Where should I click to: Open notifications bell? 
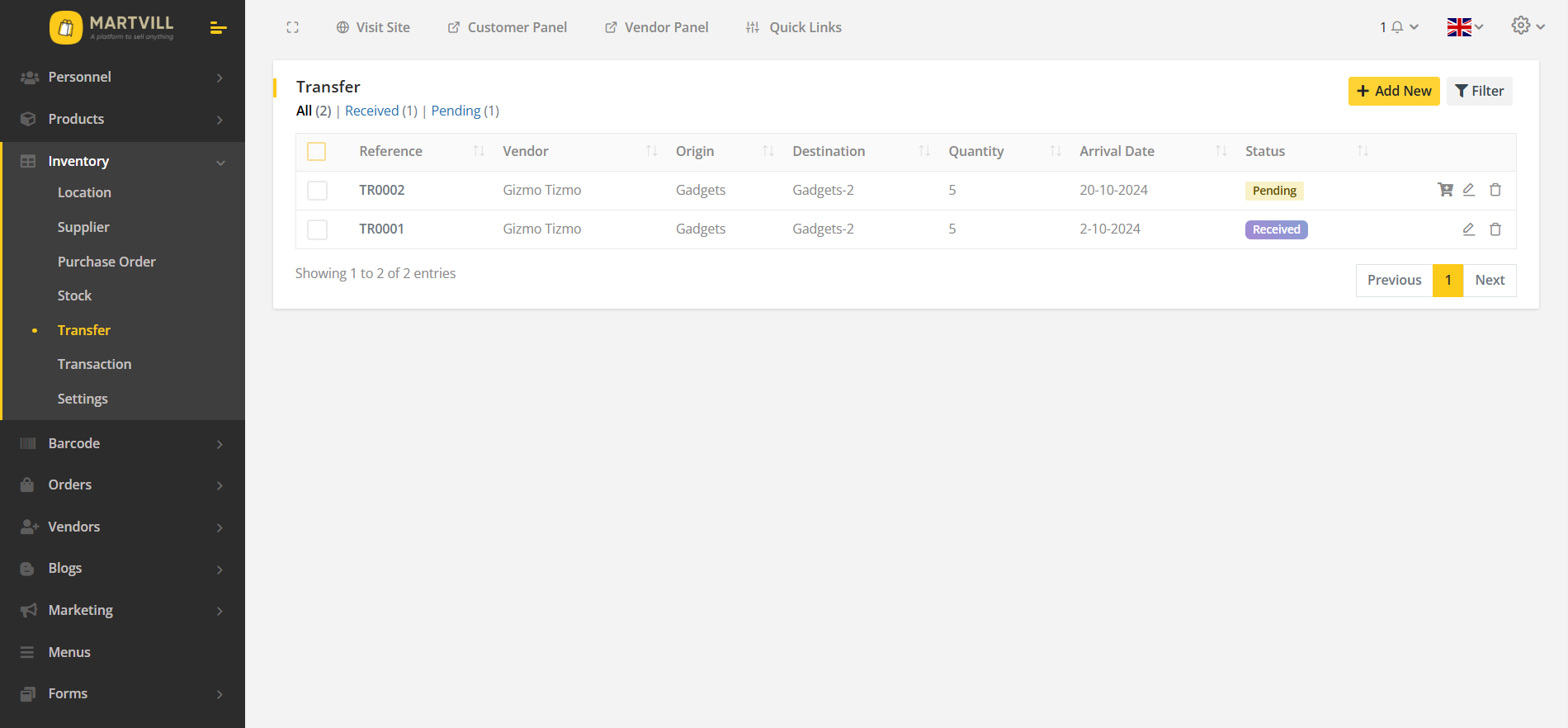1398,27
